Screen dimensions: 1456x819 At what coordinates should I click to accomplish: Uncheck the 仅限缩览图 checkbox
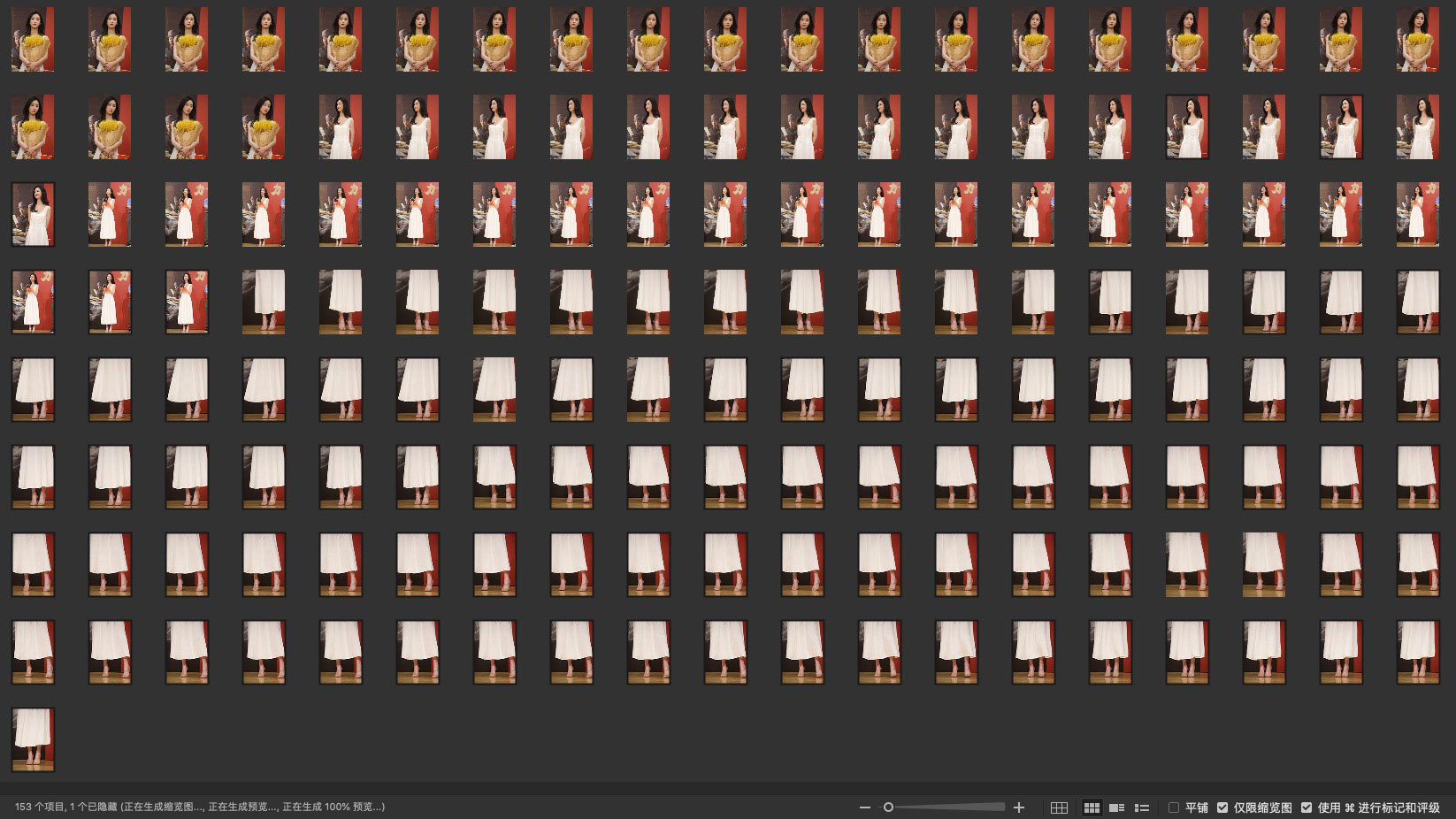tap(1222, 808)
